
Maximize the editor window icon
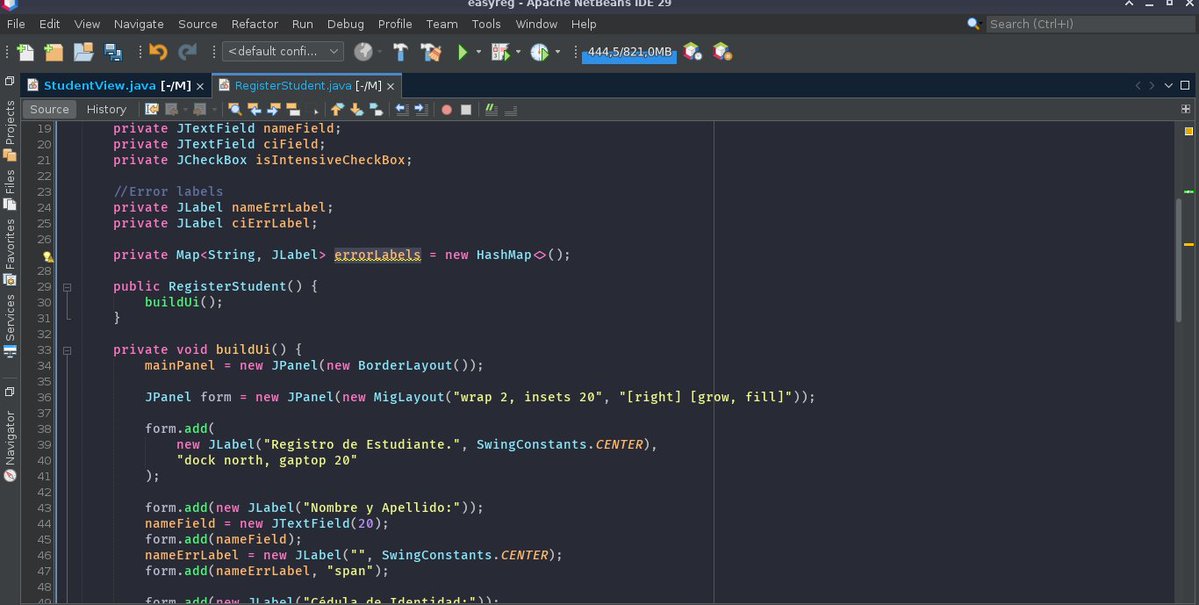point(1184,86)
